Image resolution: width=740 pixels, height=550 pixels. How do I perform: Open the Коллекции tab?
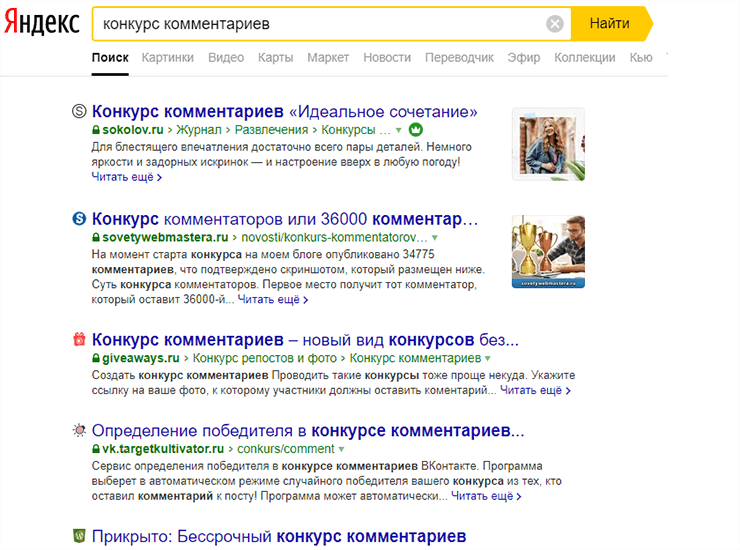point(585,58)
